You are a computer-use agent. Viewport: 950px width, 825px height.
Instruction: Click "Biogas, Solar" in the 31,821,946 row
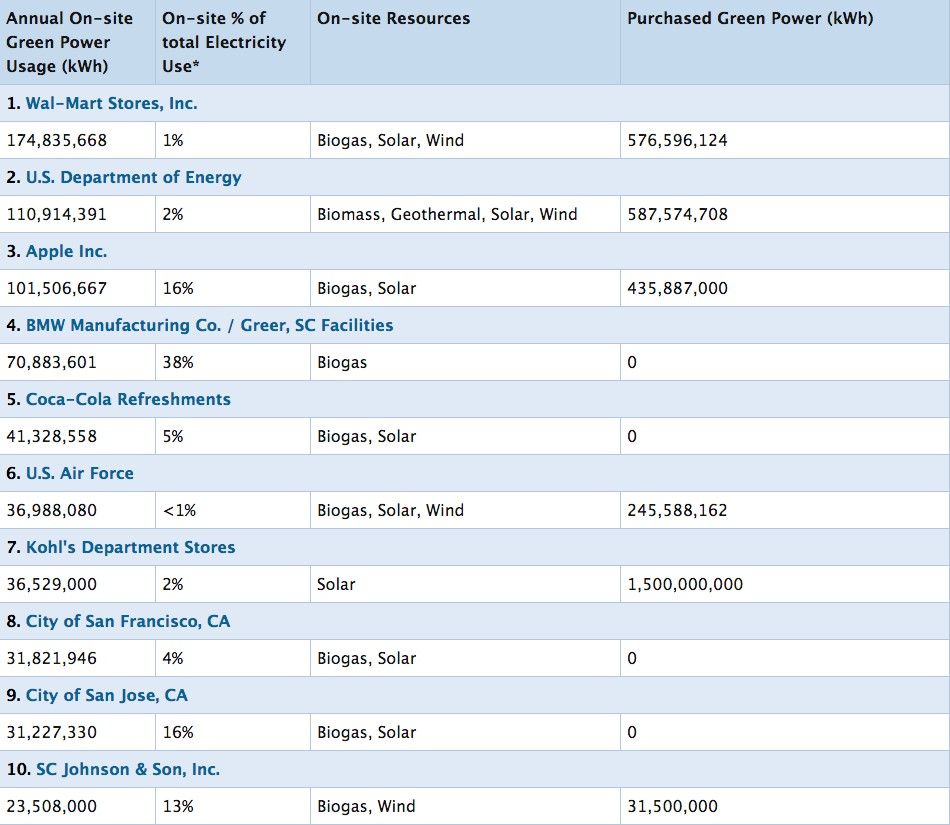point(367,658)
